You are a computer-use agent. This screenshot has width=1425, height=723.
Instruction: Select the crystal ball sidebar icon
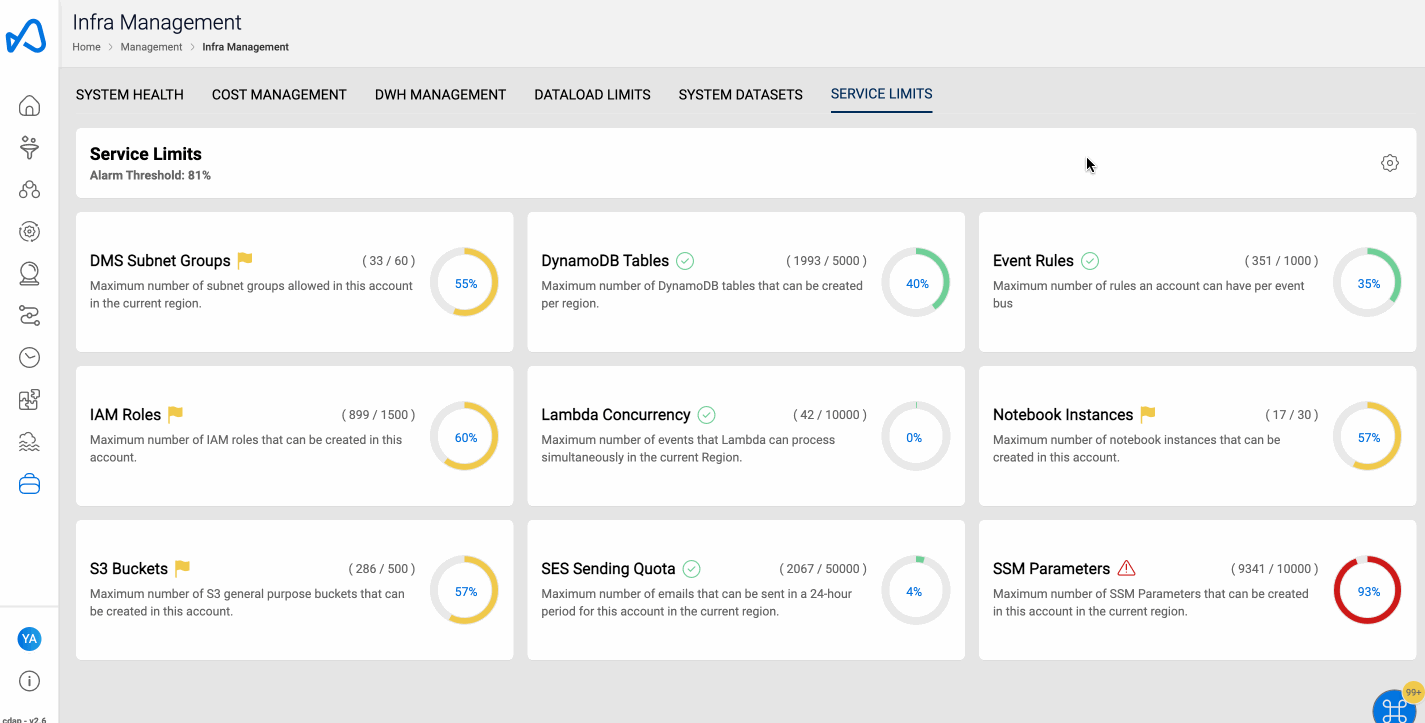coord(30,274)
